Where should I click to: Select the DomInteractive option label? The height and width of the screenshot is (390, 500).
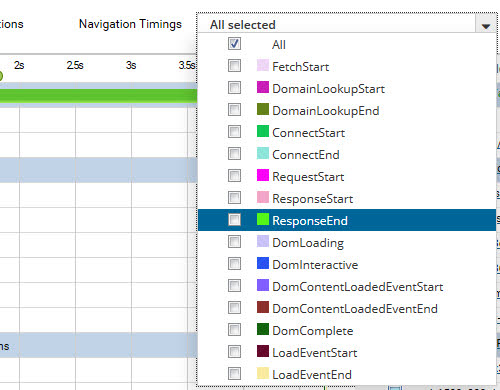coord(315,265)
